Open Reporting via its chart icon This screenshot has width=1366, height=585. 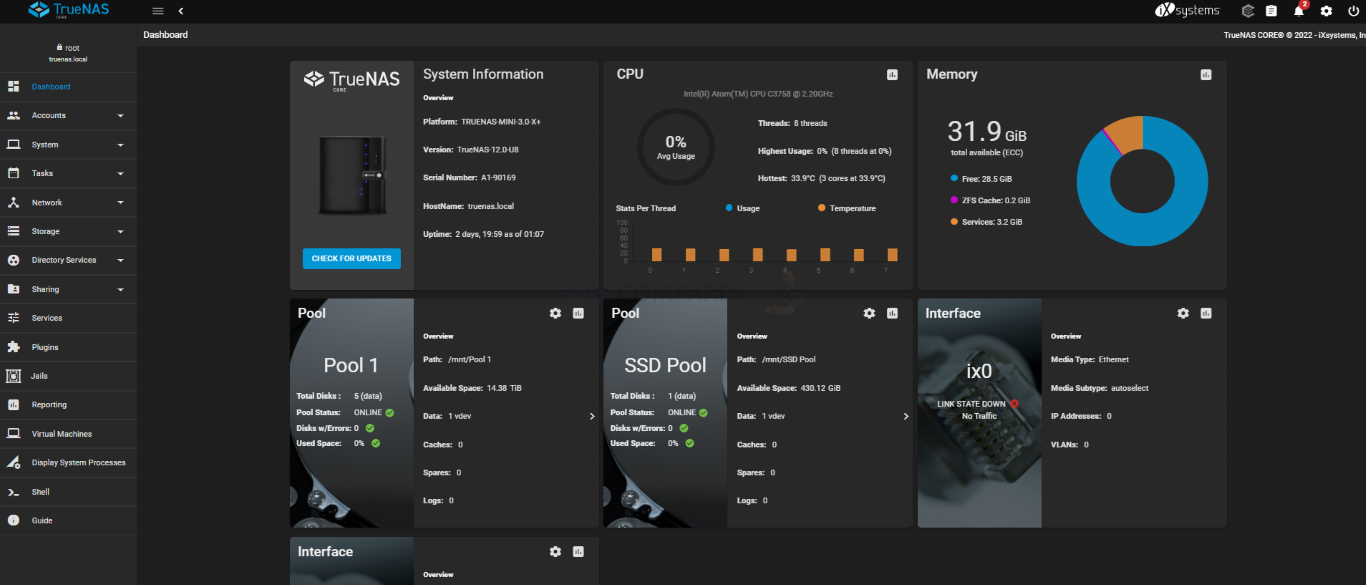(13, 405)
